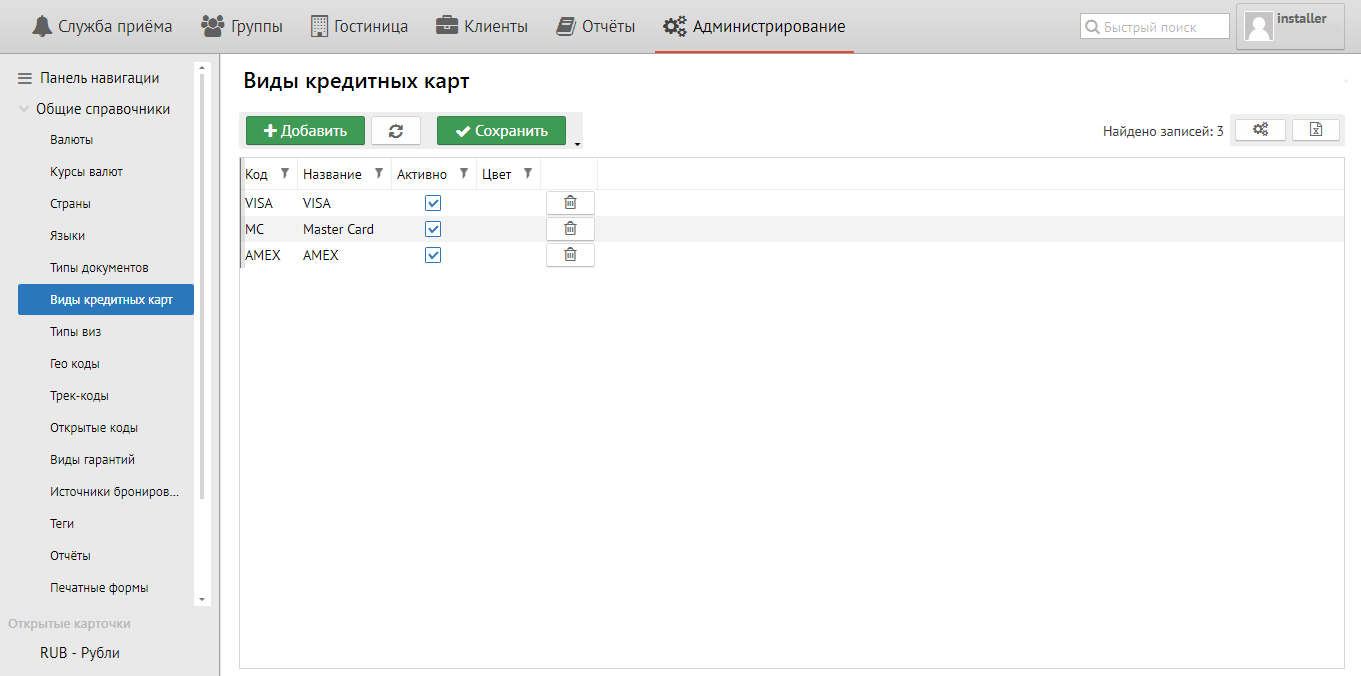Collapse the Общие справочники tree section
Viewport: 1361px width, 676px height.
tap(24, 109)
